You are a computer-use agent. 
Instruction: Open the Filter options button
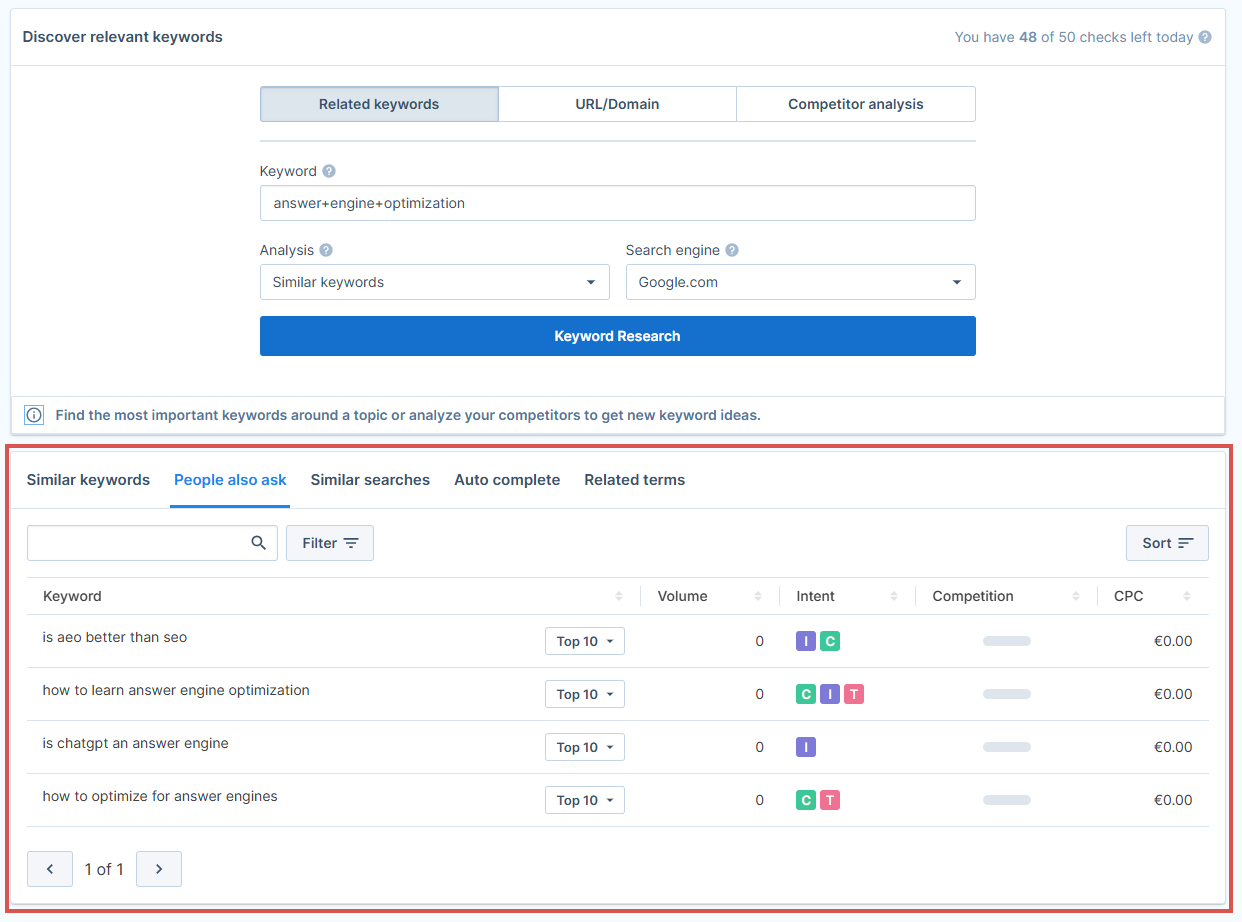(x=330, y=543)
